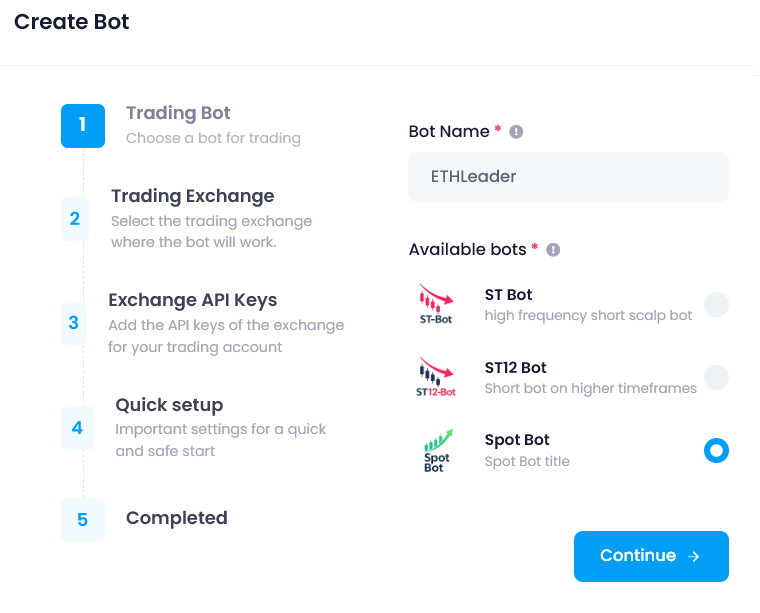
Task: Open the Completed step label
Action: point(176,518)
